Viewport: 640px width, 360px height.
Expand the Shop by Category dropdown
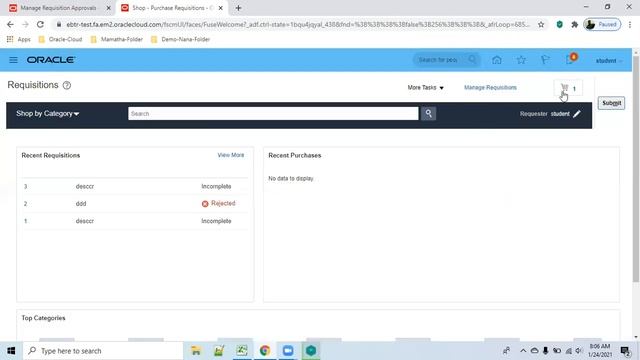[x=47, y=113]
